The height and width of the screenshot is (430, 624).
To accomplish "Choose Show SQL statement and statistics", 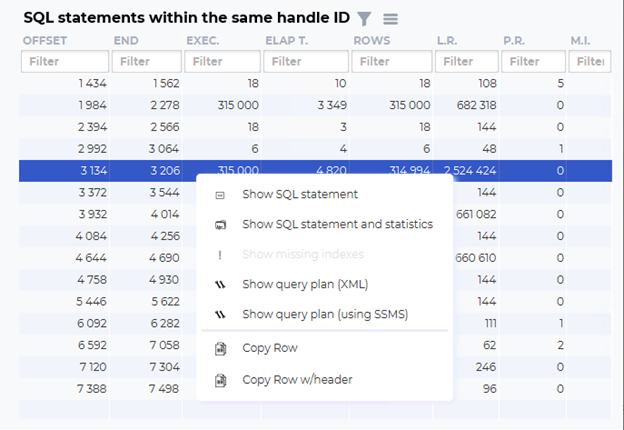I will point(337,224).
